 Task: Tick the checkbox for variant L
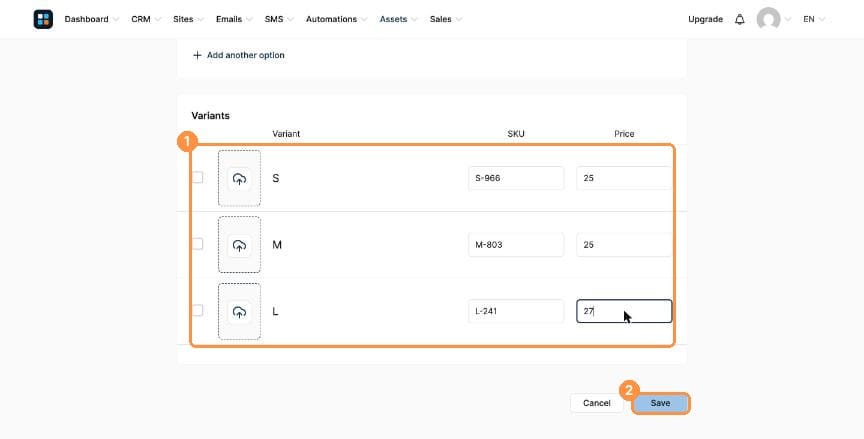click(x=197, y=310)
